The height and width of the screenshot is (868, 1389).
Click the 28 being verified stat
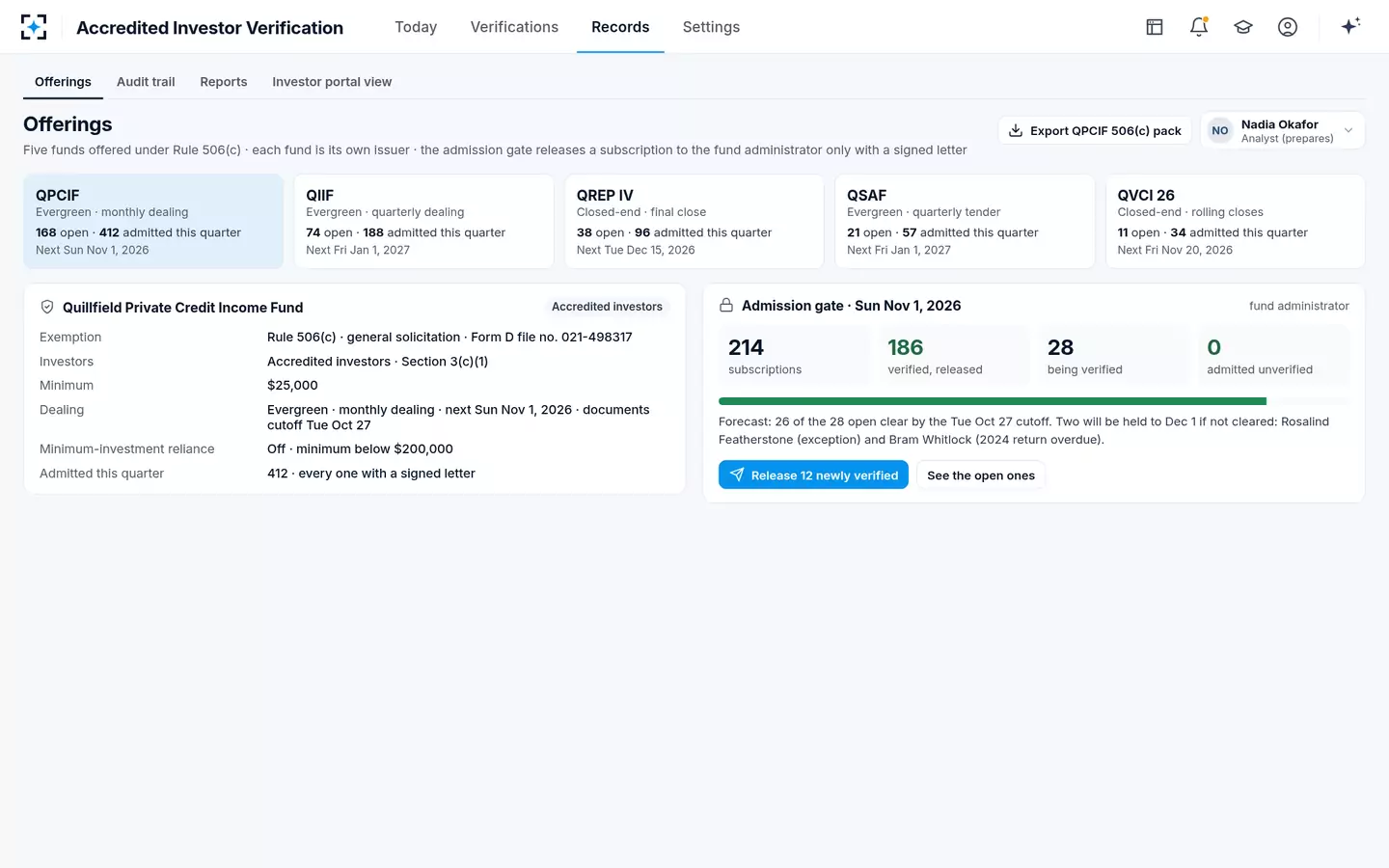[1113, 356]
